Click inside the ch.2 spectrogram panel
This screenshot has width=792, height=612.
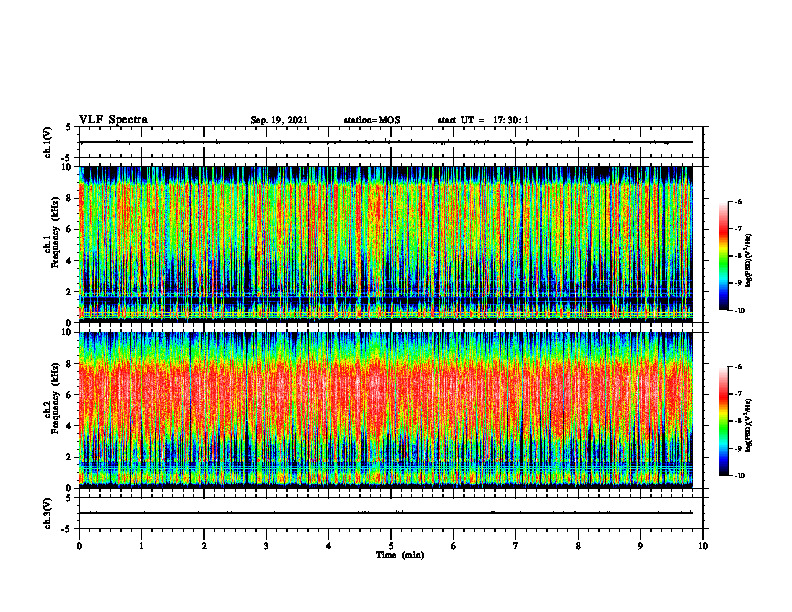coord(386,410)
